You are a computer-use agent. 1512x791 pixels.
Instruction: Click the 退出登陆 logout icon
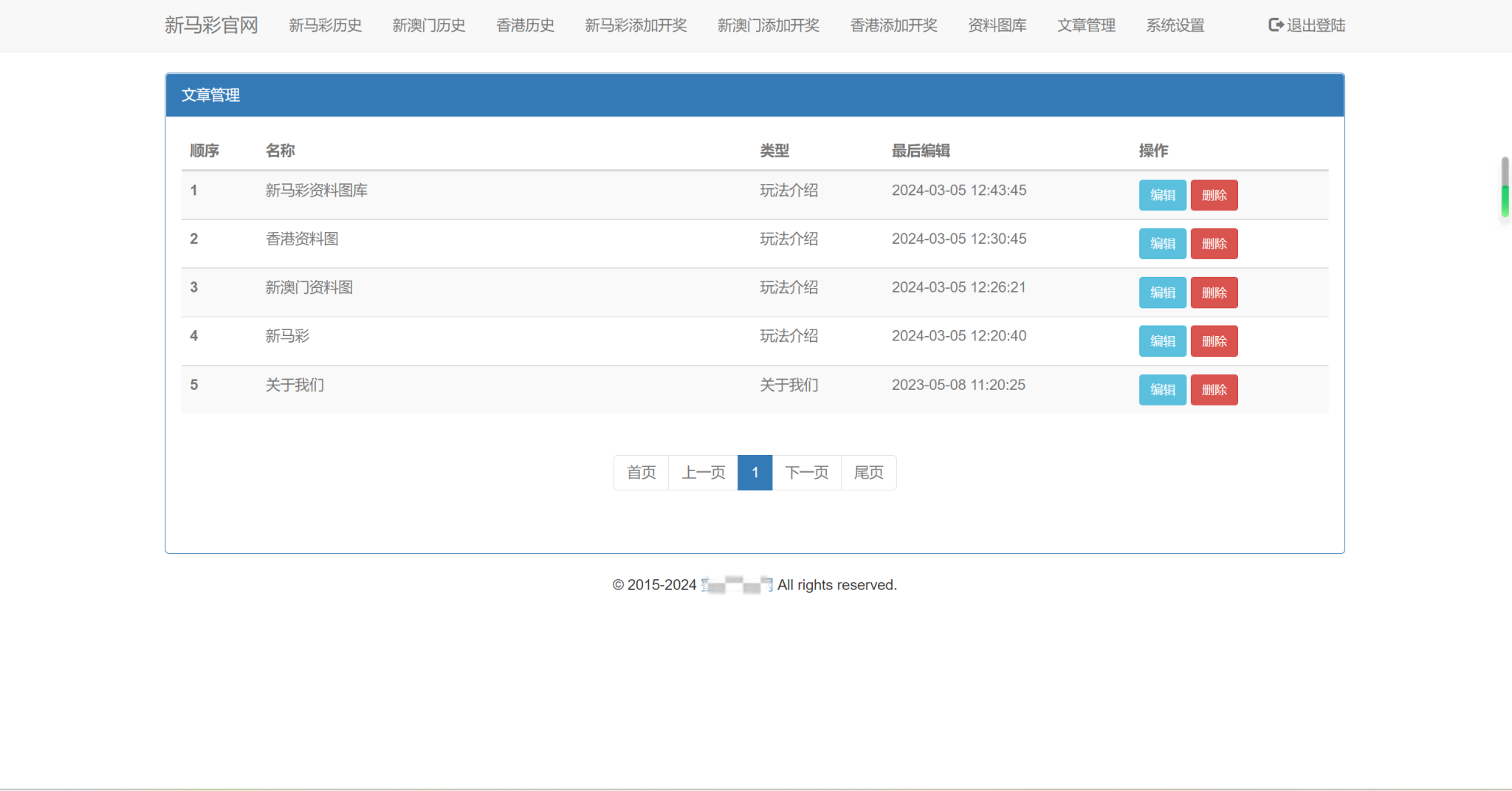click(1275, 25)
